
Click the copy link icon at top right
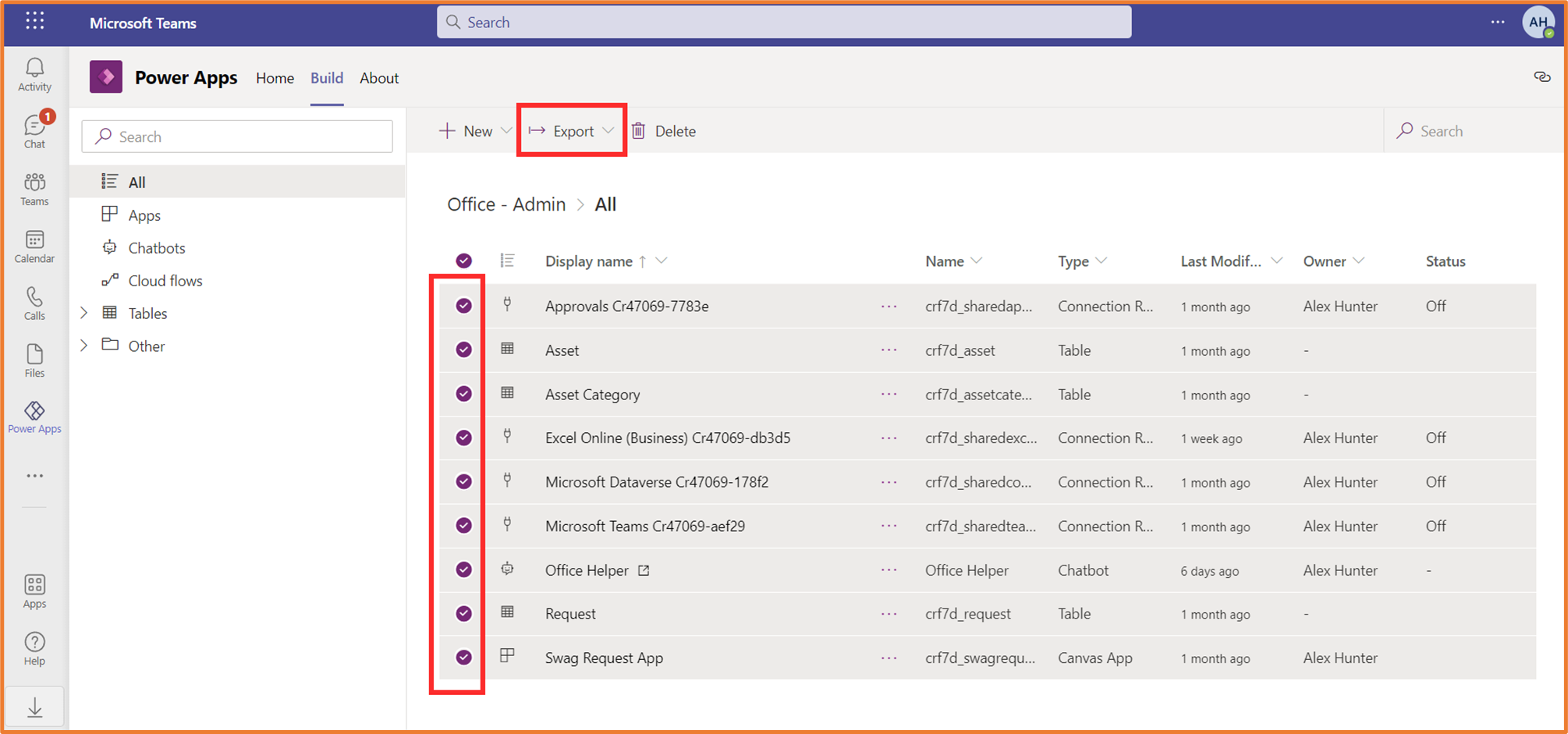[x=1542, y=76]
